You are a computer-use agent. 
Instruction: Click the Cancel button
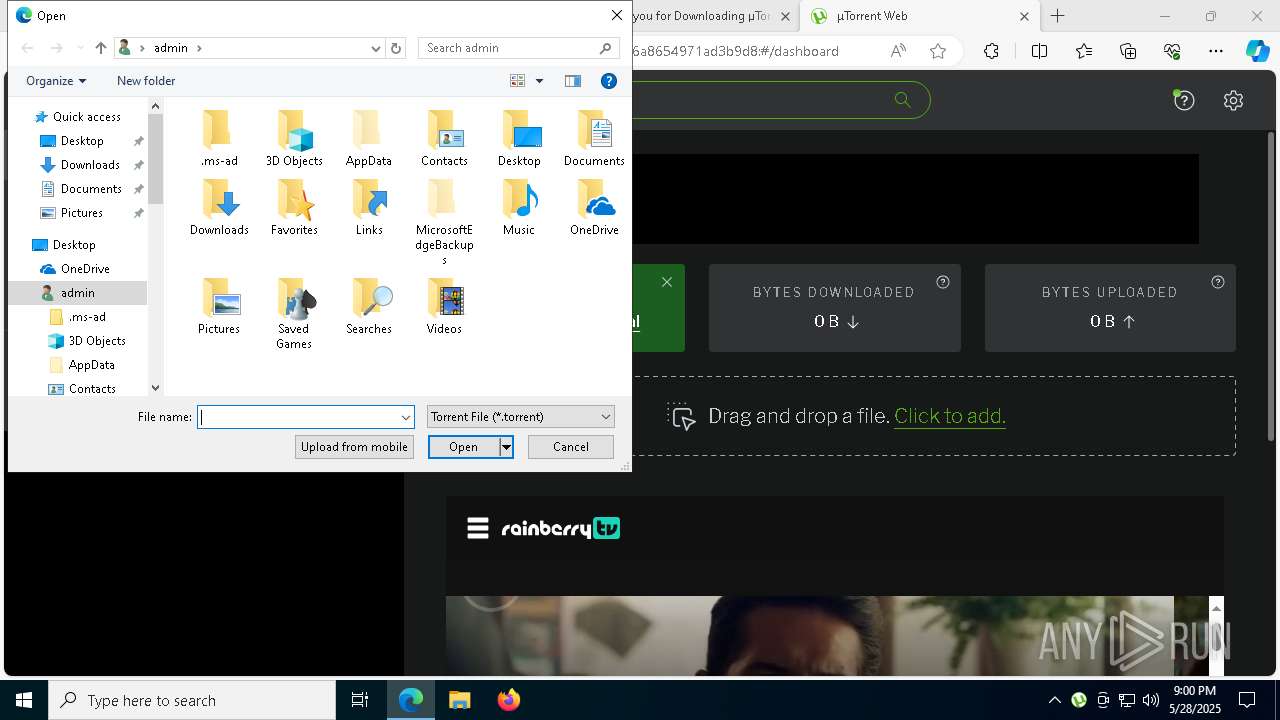click(571, 447)
